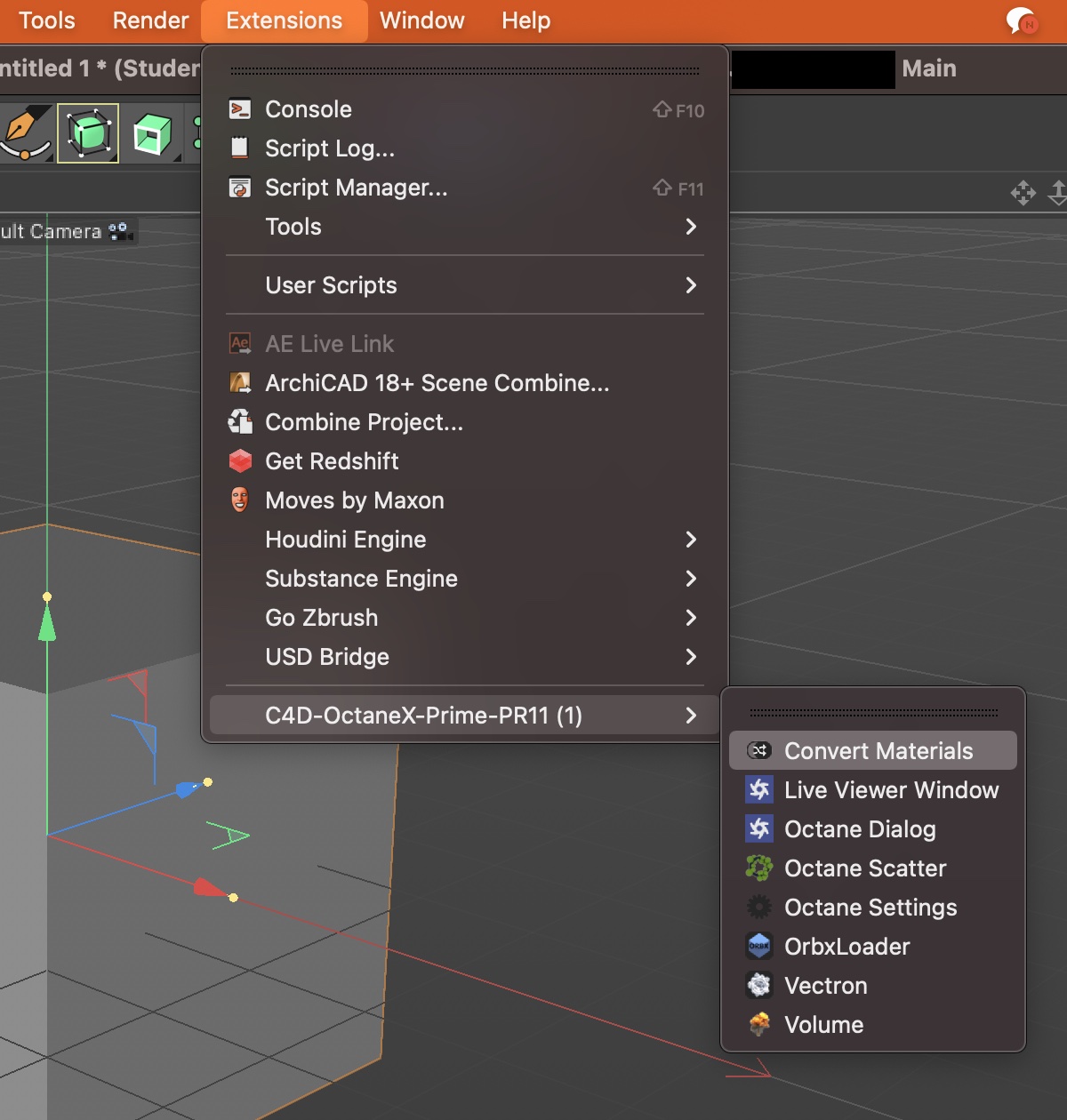Click the Octane Scatter green icon

[759, 868]
